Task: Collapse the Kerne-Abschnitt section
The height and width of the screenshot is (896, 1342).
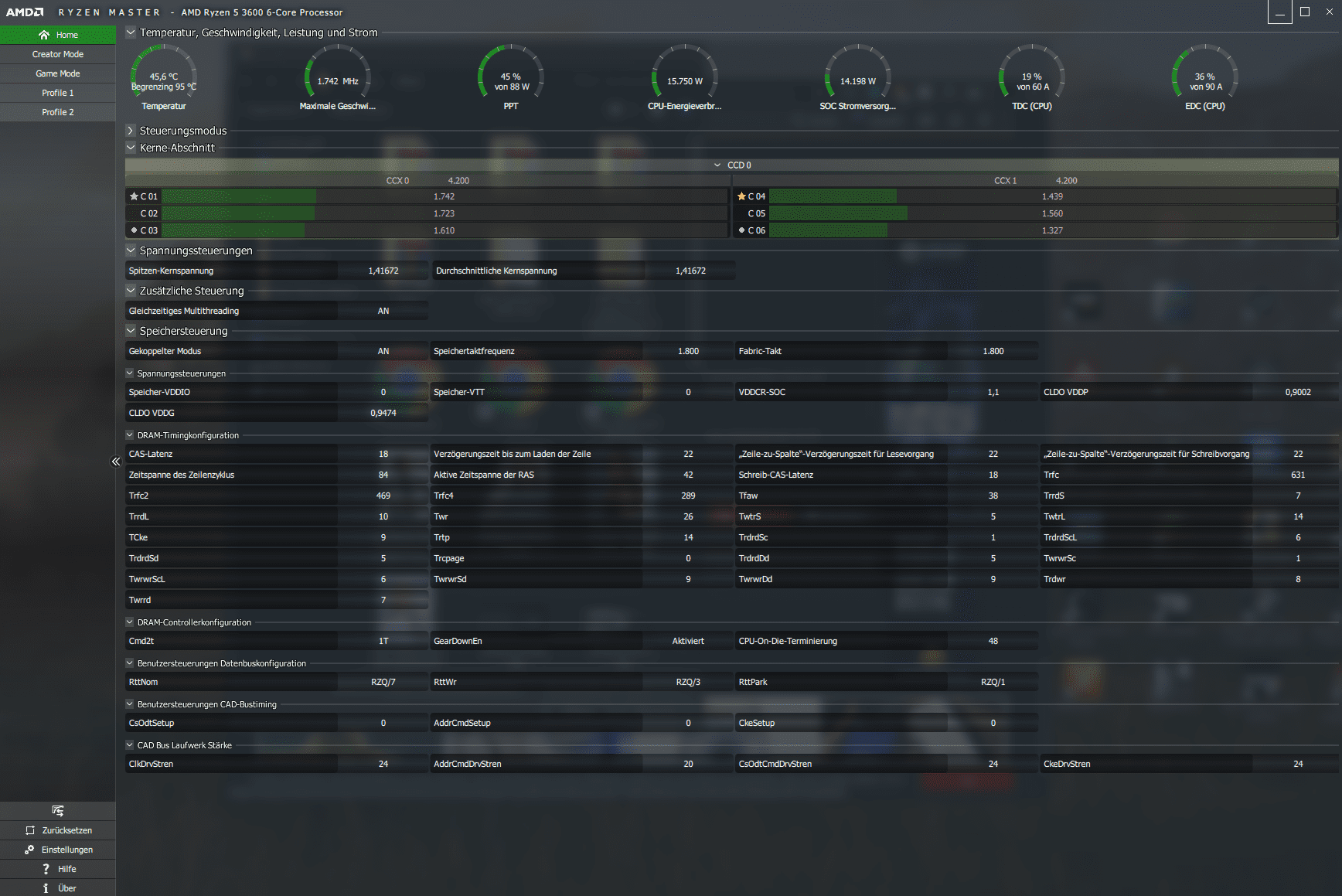Action: 131,148
